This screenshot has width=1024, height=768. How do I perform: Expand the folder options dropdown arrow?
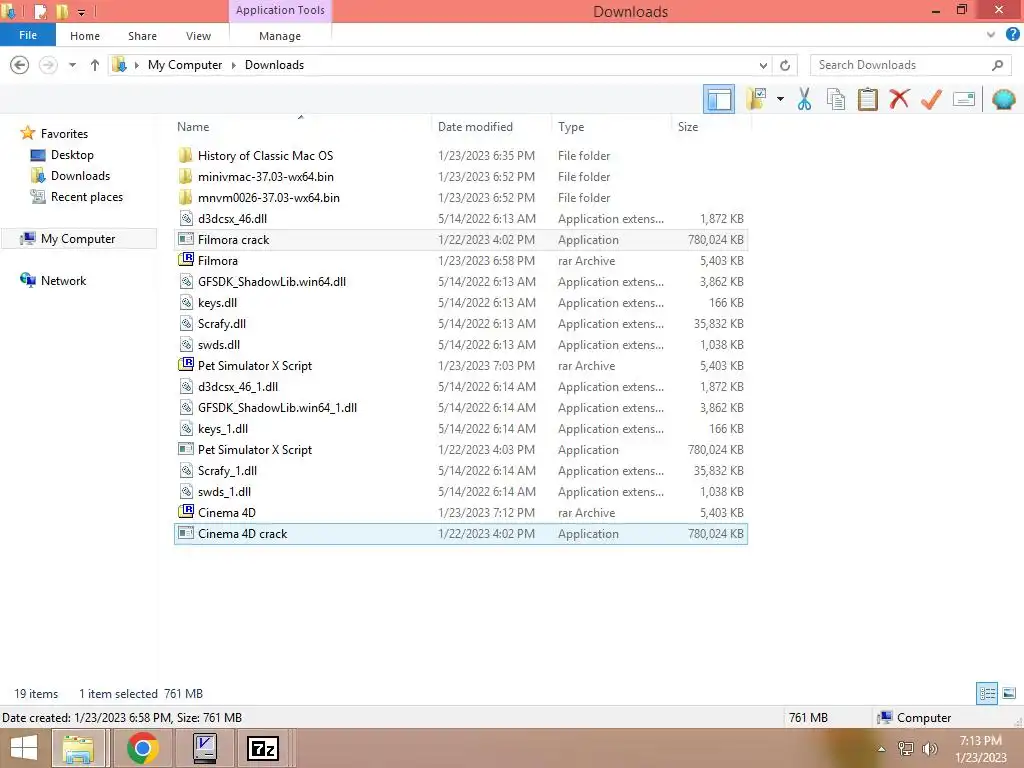(x=780, y=99)
